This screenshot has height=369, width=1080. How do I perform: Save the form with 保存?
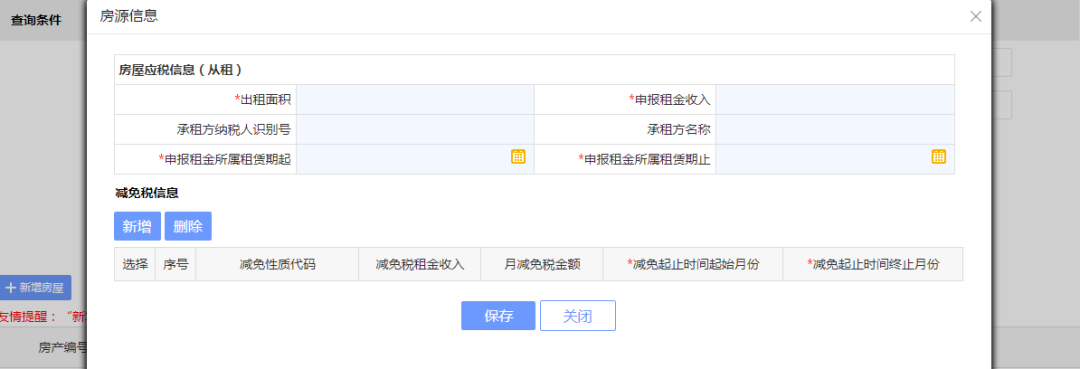tap(498, 316)
